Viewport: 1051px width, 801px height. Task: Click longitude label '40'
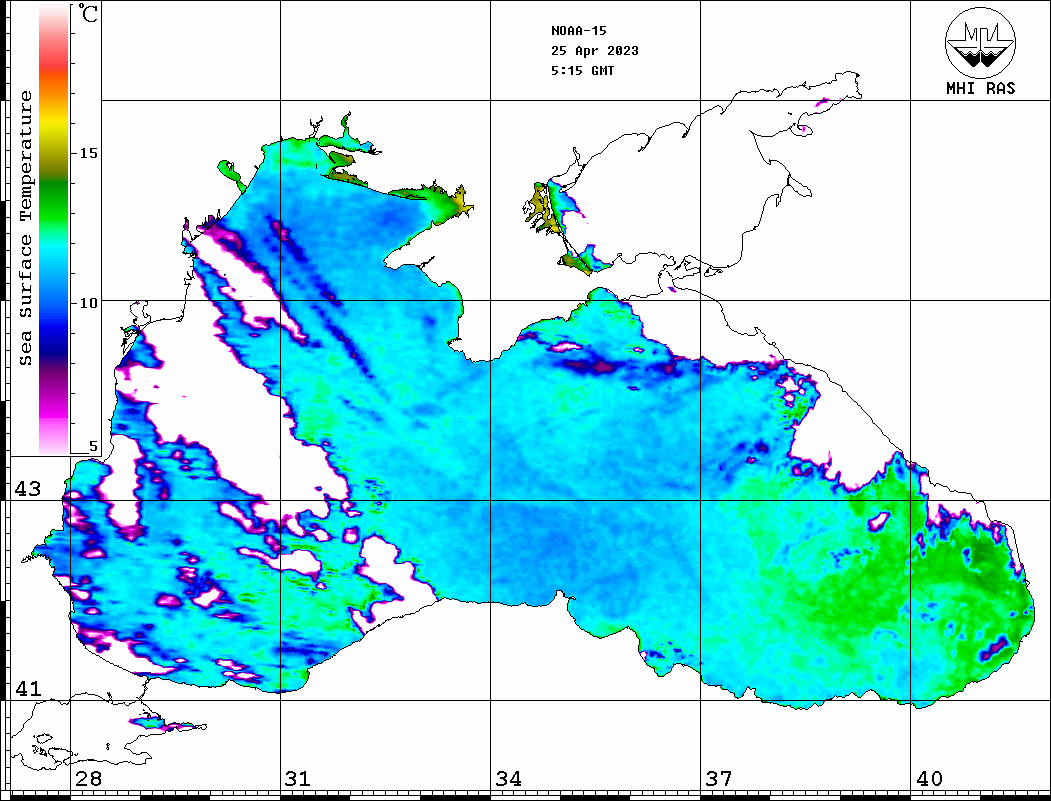(x=929, y=779)
